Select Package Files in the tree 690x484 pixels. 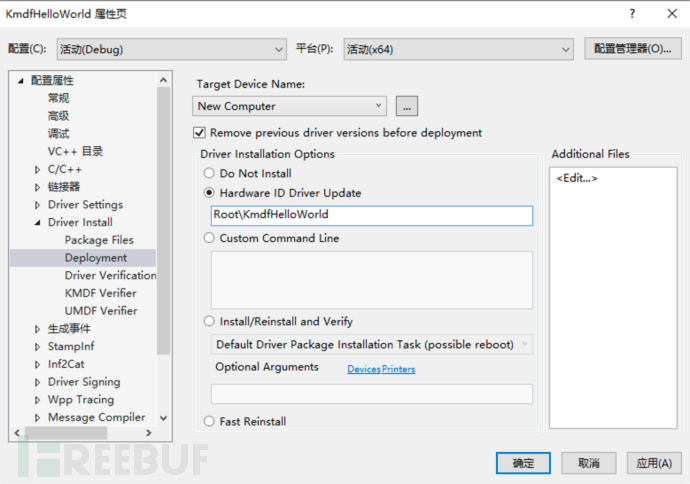pos(99,240)
